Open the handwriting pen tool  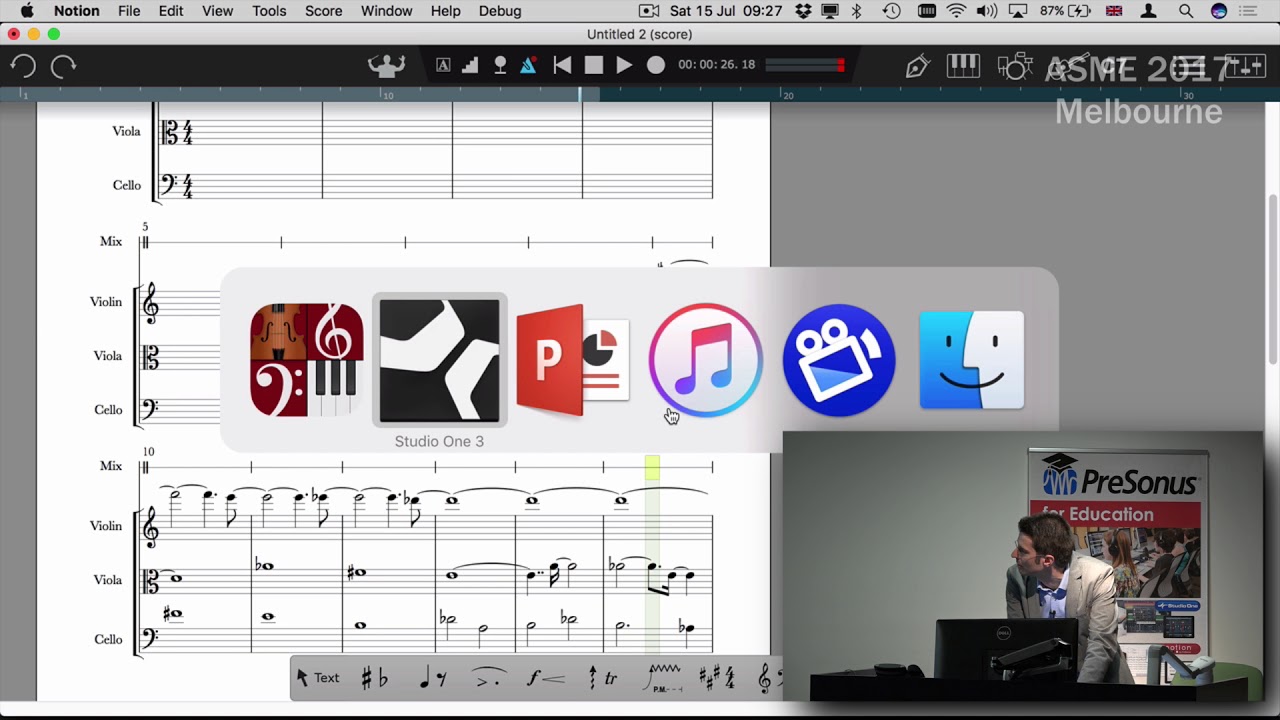[917, 66]
